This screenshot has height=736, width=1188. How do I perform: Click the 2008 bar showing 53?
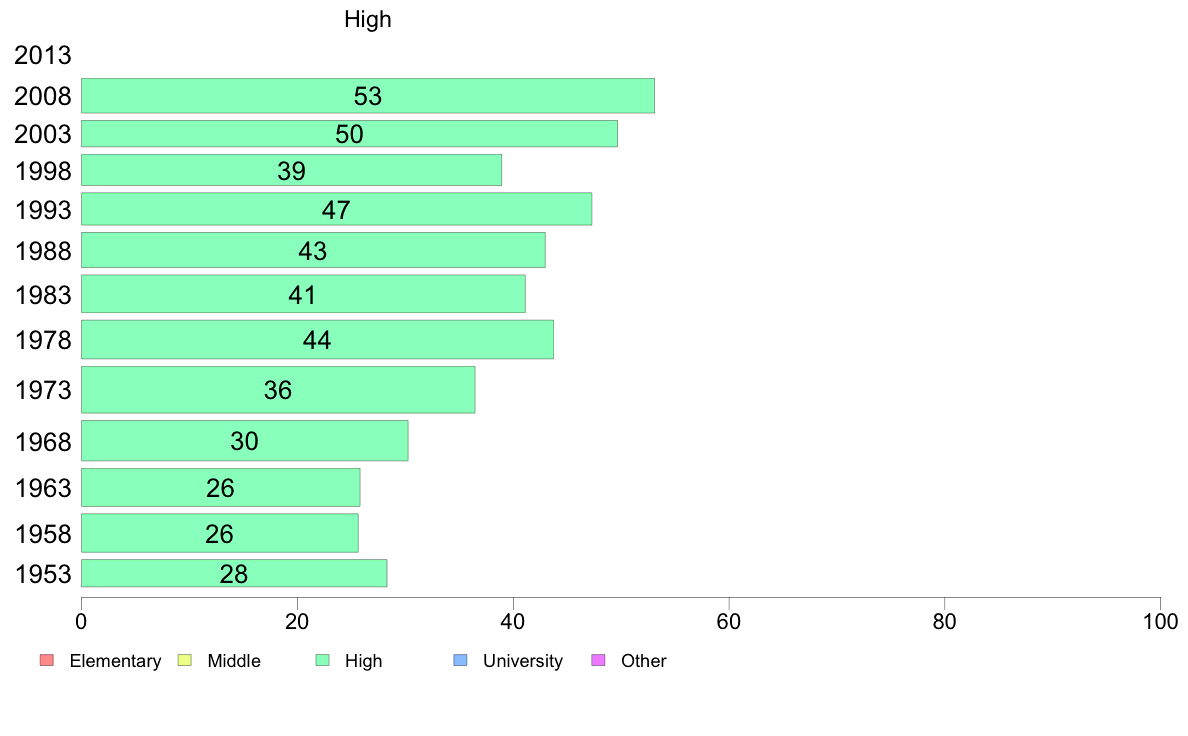(367, 96)
